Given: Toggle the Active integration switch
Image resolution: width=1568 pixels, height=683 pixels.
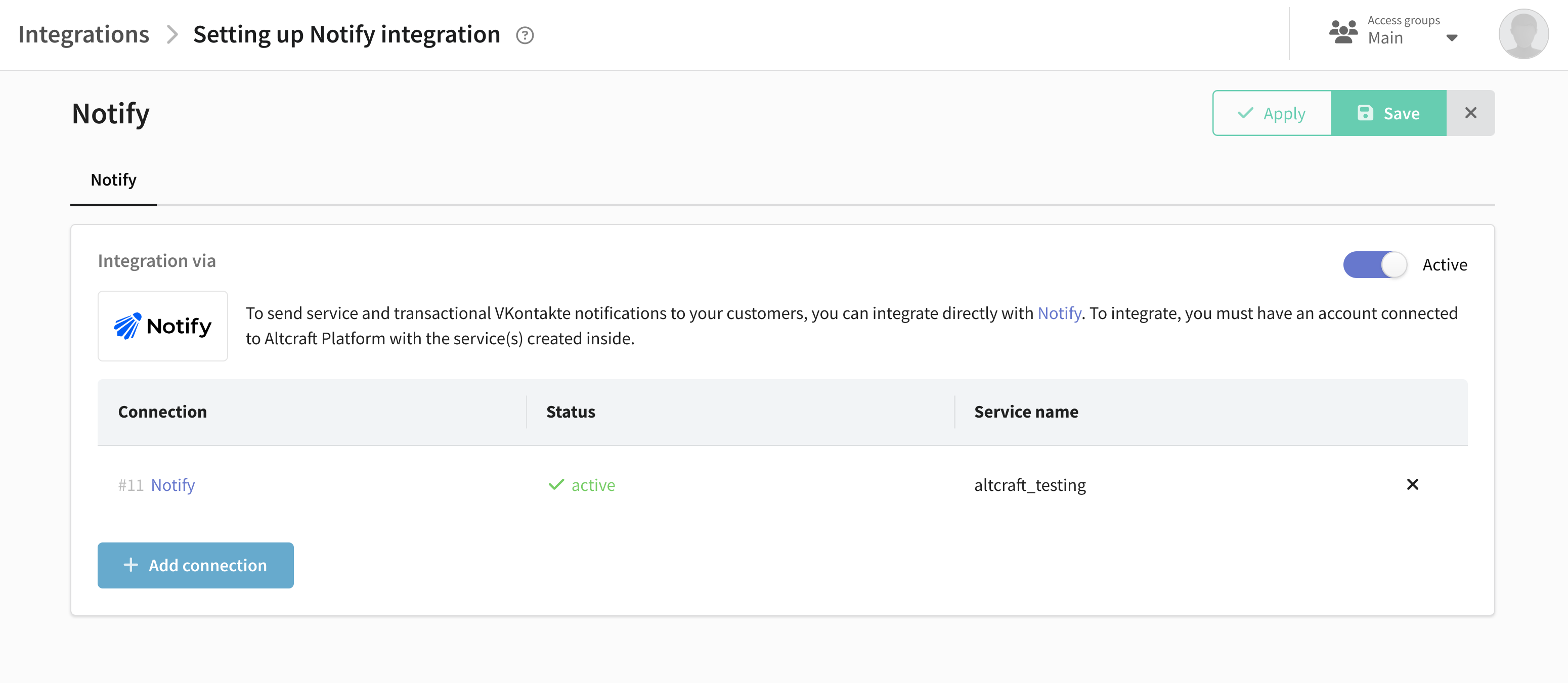Looking at the screenshot, I should [1375, 264].
